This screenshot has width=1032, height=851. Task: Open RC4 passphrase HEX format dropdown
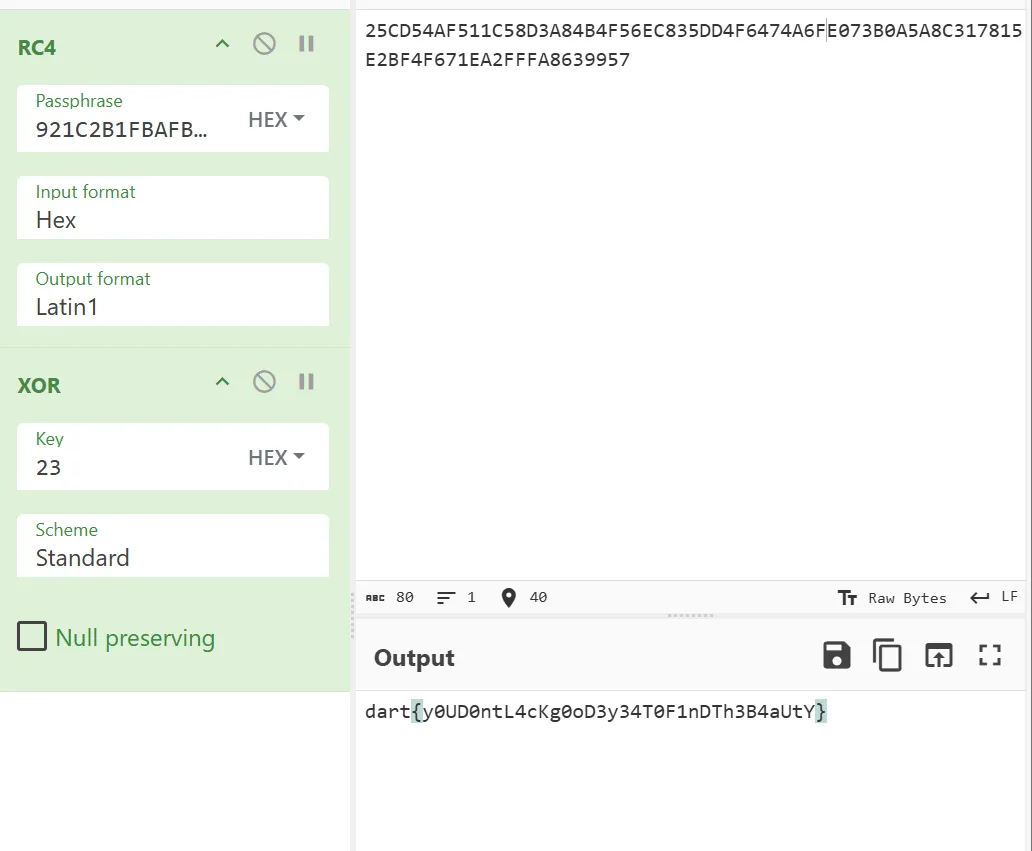(276, 119)
